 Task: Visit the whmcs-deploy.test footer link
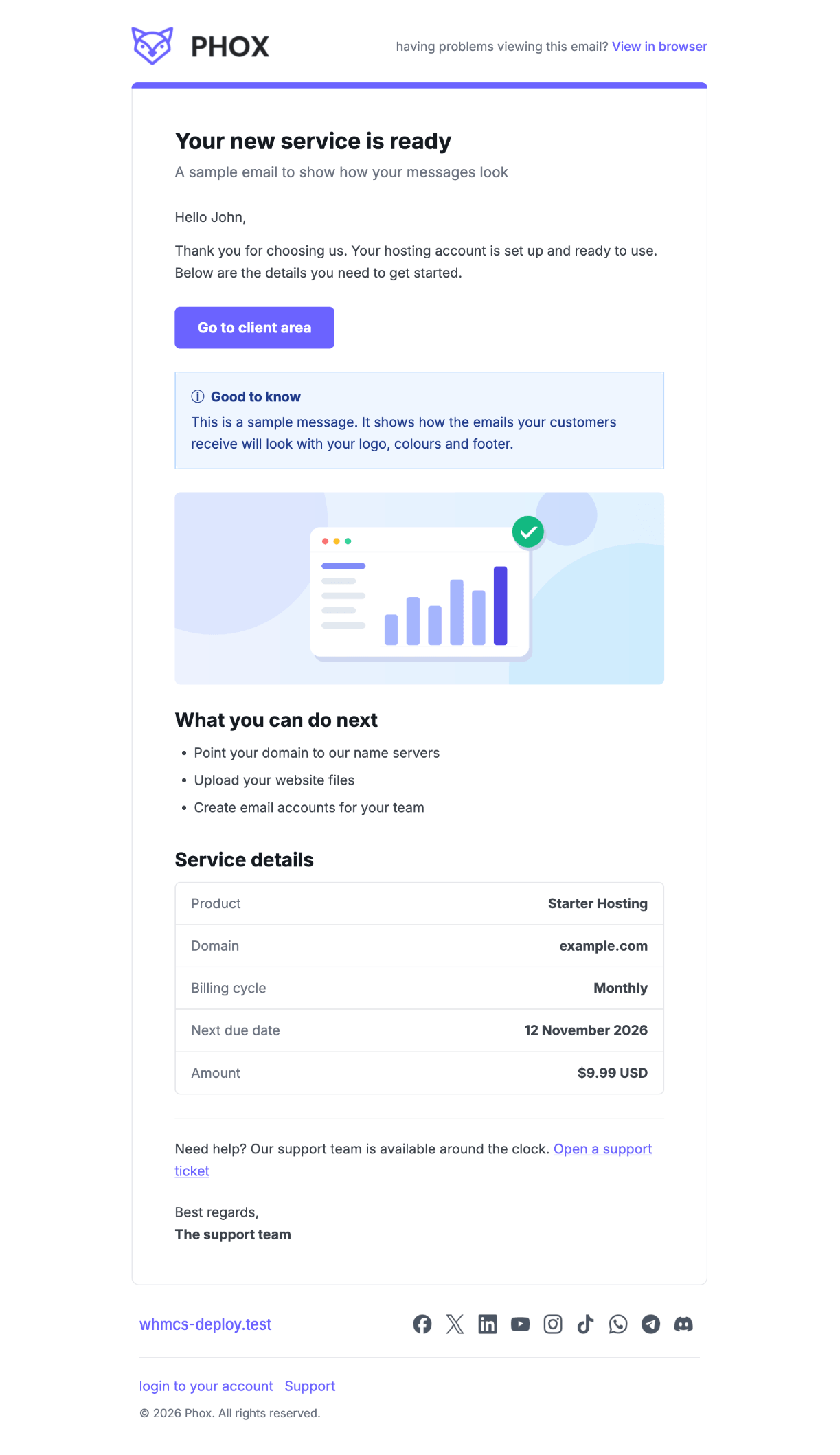205,1324
